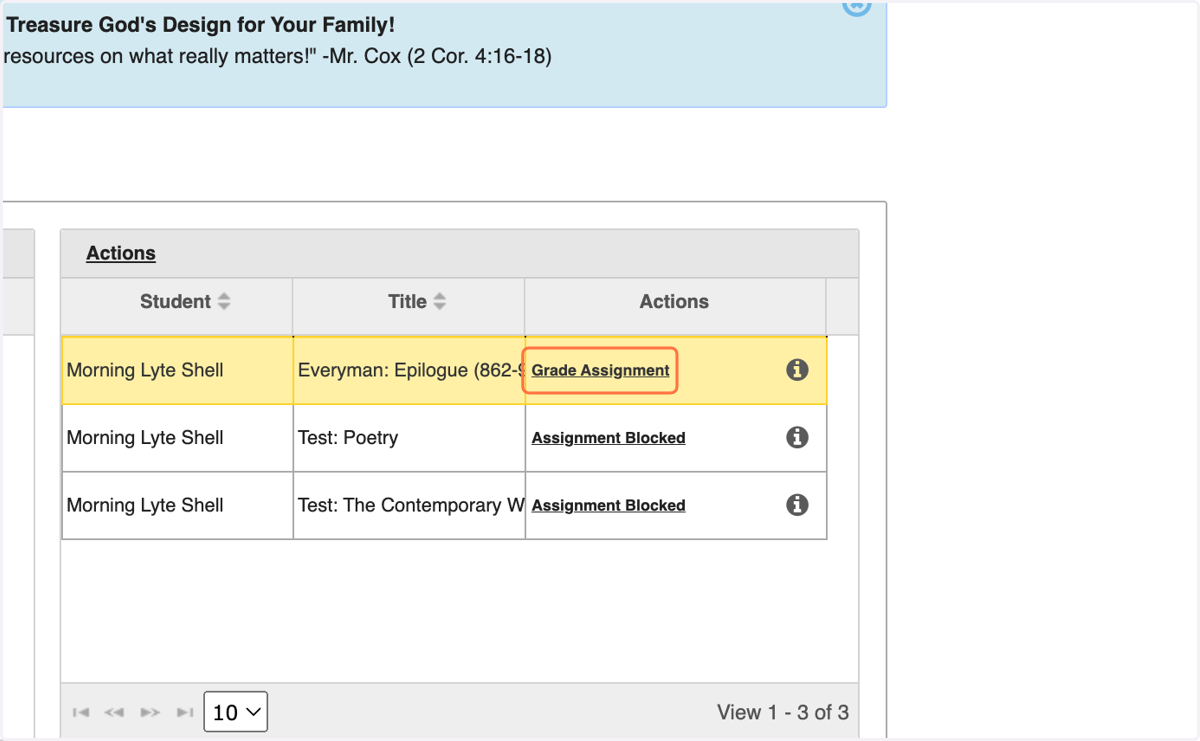The image size is (1200, 741).
Task: Open info icon for Test: The Contemporary row
Action: pyautogui.click(x=797, y=505)
